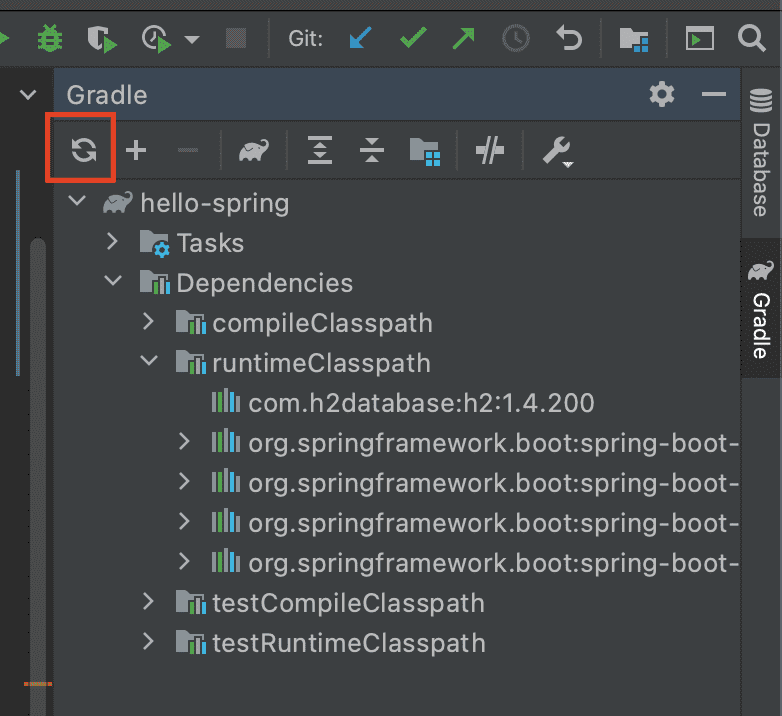Select the Dependencies tree label
The height and width of the screenshot is (716, 782).
click(265, 283)
